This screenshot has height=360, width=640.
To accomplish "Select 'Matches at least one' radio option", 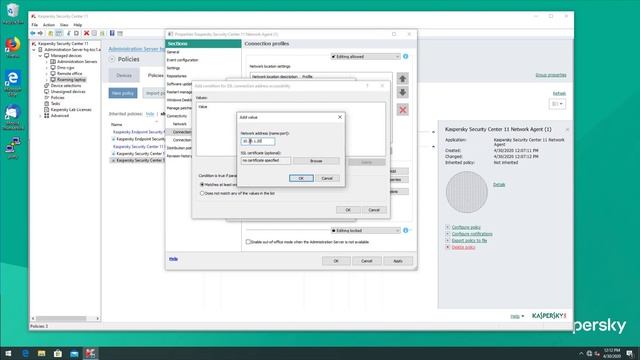I will pyautogui.click(x=202, y=184).
